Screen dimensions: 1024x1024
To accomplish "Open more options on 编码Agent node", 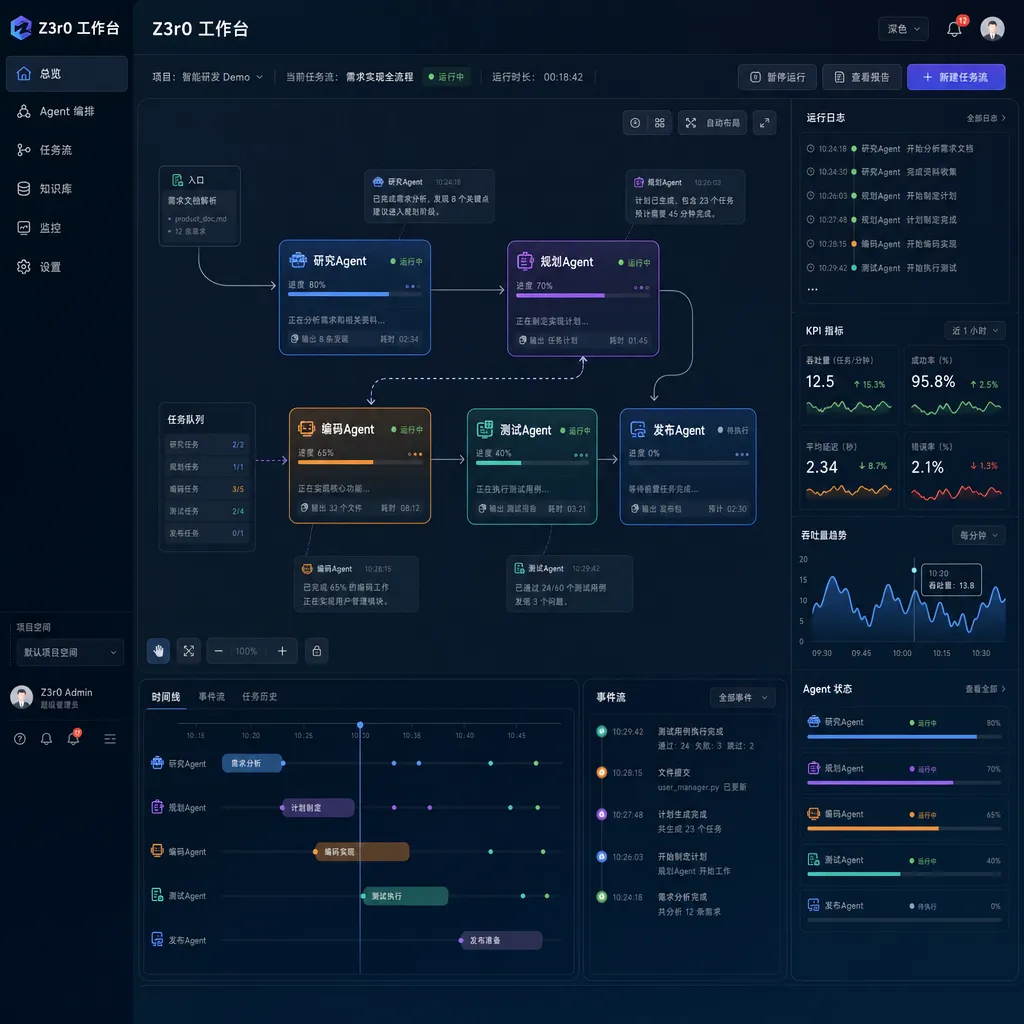I will (x=415, y=454).
